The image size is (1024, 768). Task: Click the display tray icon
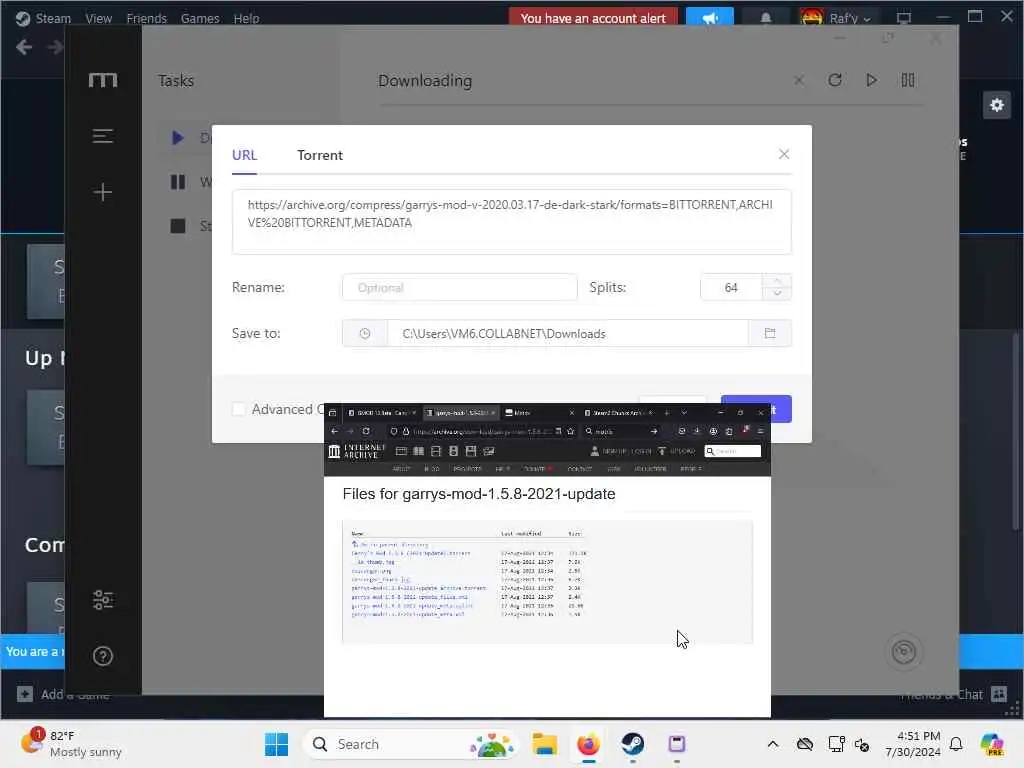[836, 744]
